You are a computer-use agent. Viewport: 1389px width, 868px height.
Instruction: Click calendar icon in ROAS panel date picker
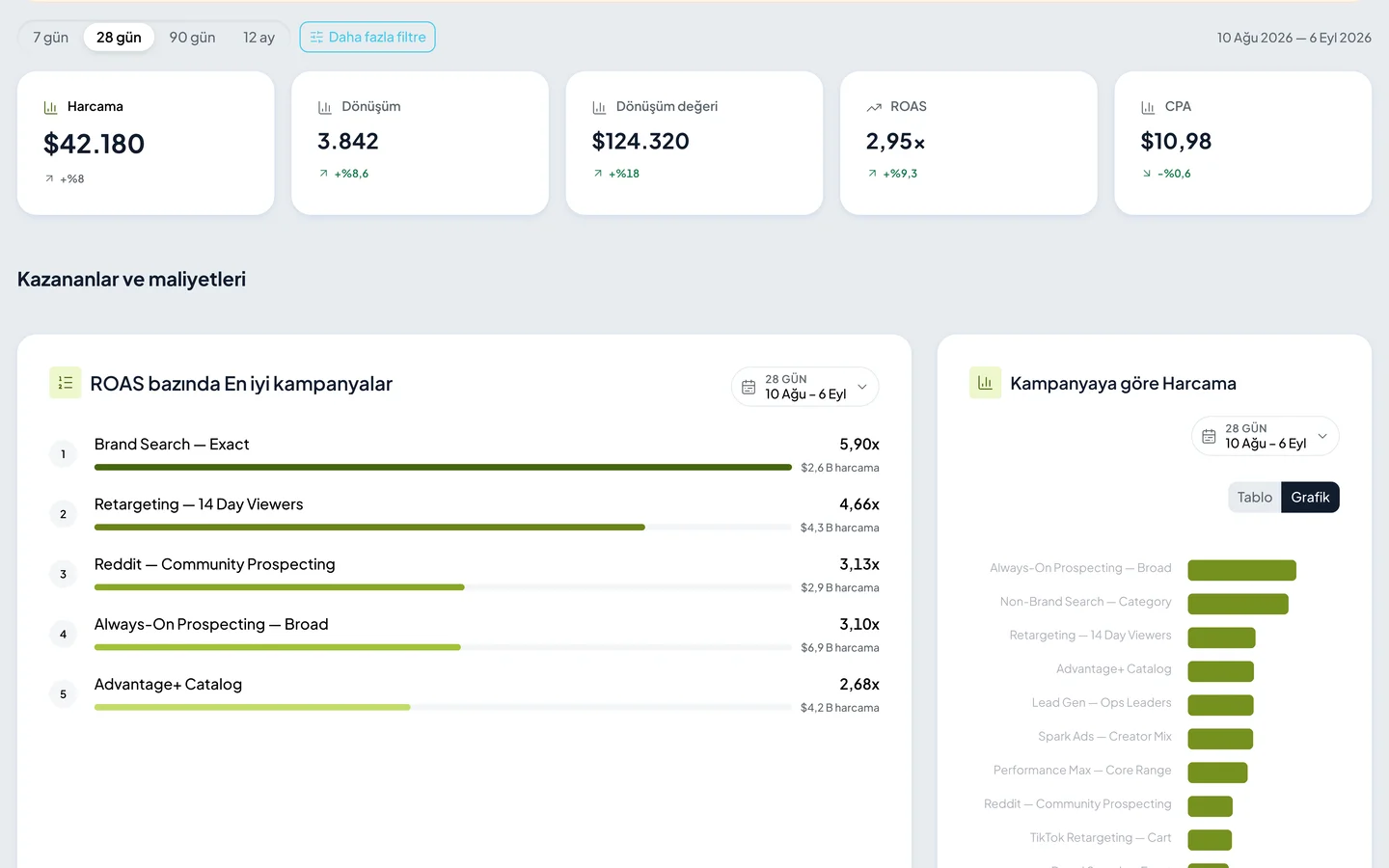(x=749, y=387)
